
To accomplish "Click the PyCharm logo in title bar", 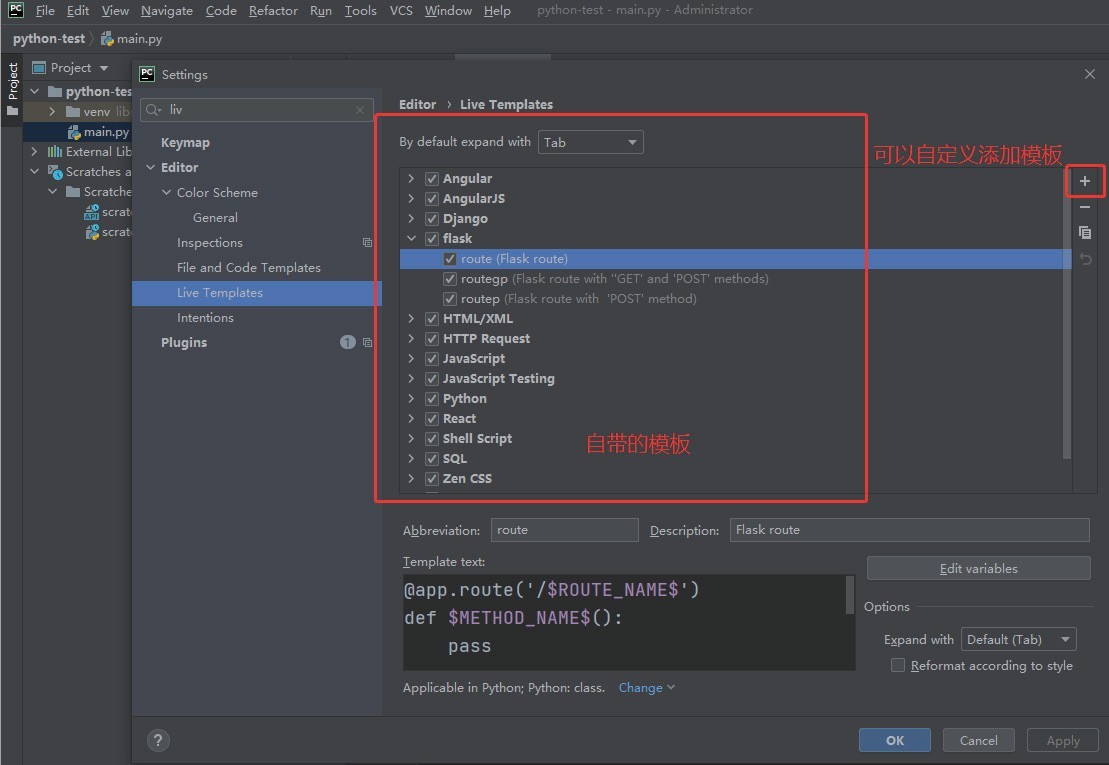I will 16,10.
